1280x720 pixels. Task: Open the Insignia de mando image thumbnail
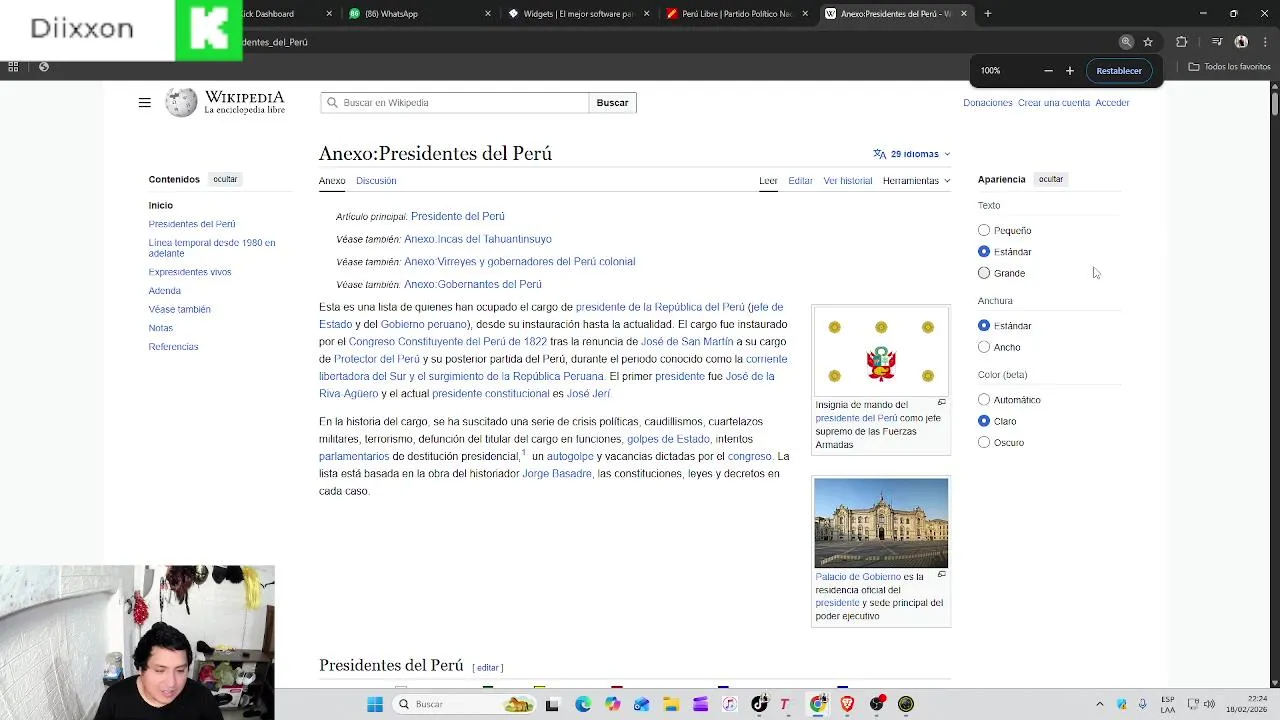coord(881,352)
